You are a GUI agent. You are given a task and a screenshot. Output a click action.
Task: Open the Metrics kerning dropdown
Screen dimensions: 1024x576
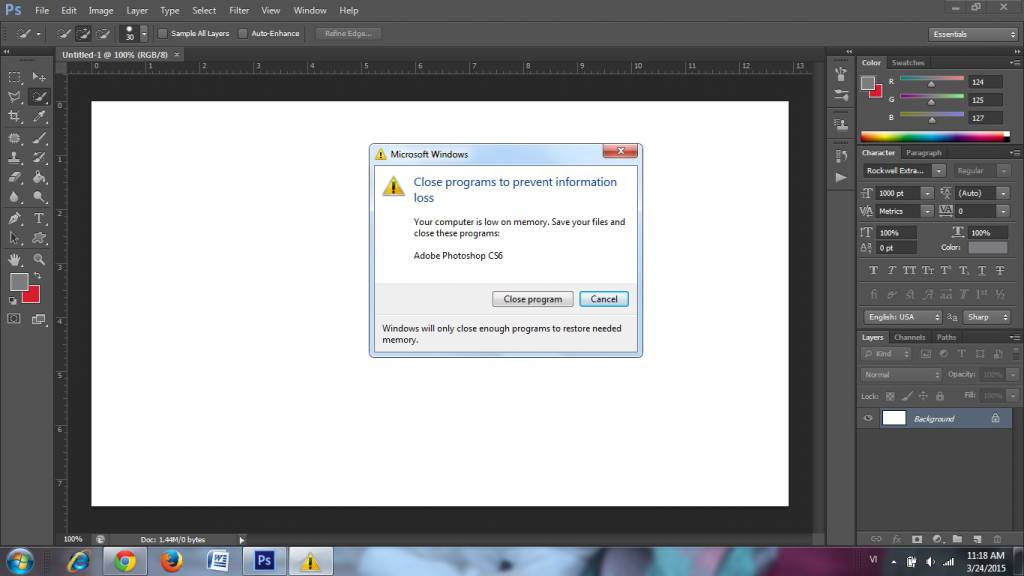(x=927, y=212)
